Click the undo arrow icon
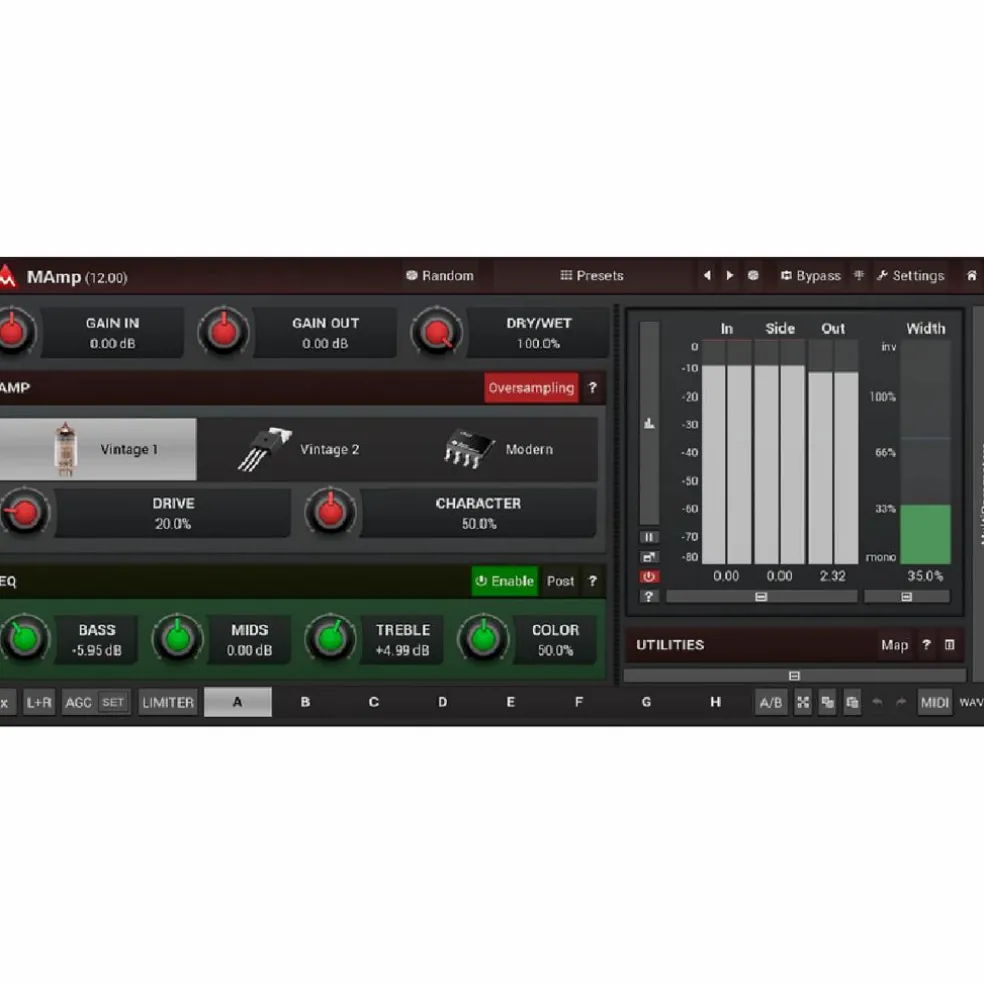 click(877, 702)
